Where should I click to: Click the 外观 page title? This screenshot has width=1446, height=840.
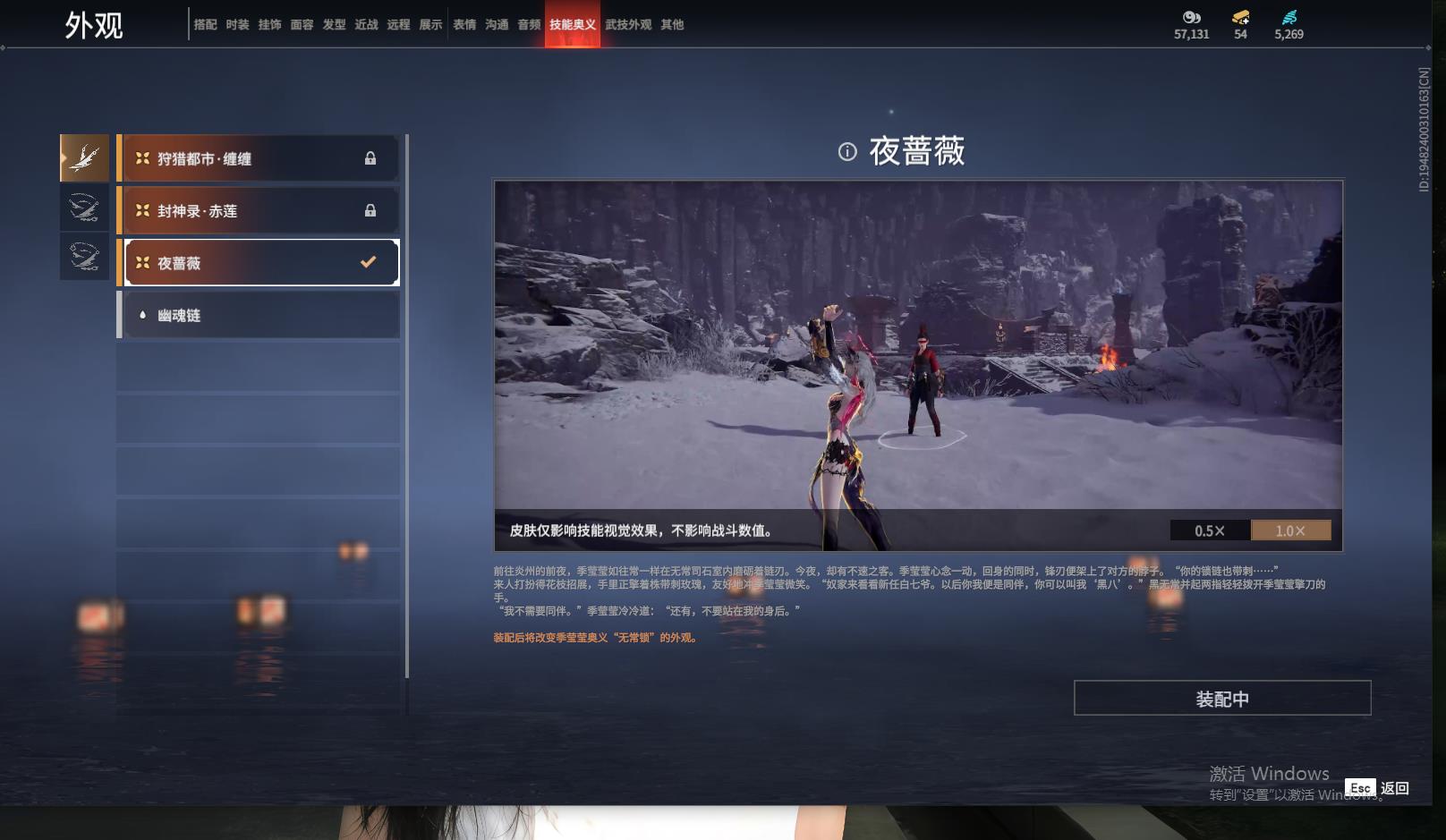(x=93, y=25)
